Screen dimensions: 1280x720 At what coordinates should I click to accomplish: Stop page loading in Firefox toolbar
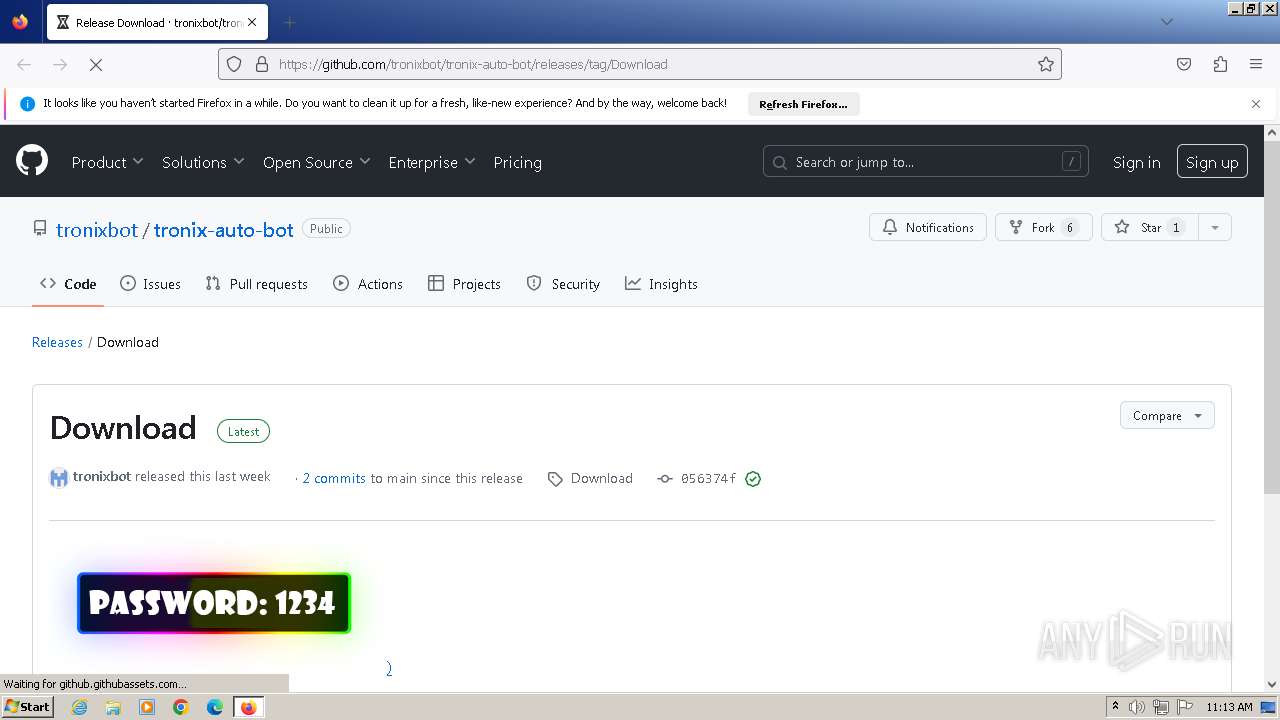(96, 64)
